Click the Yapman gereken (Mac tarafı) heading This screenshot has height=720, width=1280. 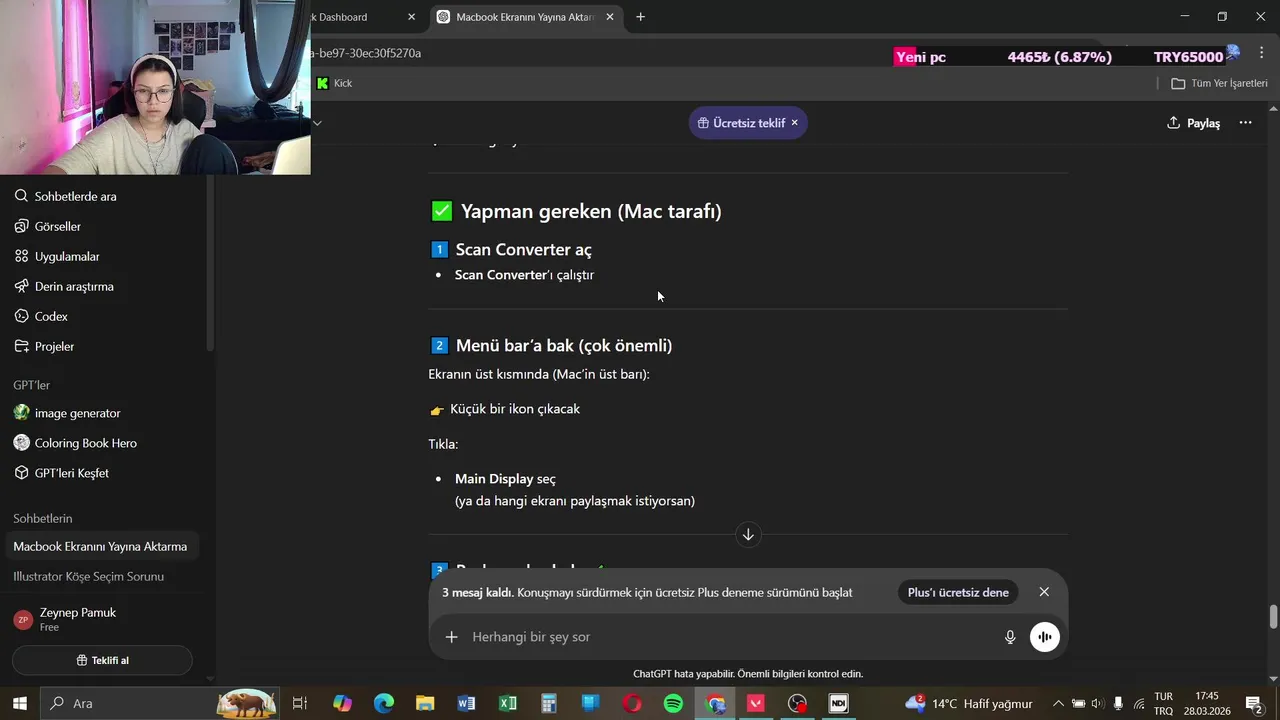[x=576, y=211]
